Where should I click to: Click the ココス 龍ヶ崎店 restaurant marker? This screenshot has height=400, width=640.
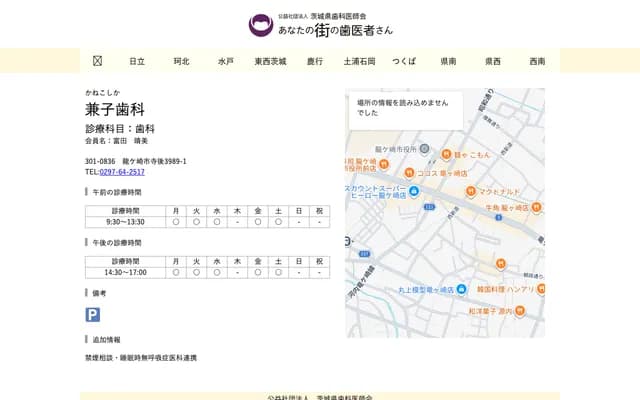point(409,173)
